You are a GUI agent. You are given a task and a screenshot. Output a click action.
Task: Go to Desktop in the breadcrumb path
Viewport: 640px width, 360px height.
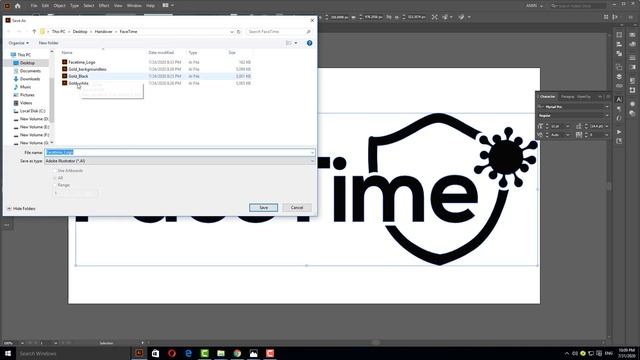80,31
